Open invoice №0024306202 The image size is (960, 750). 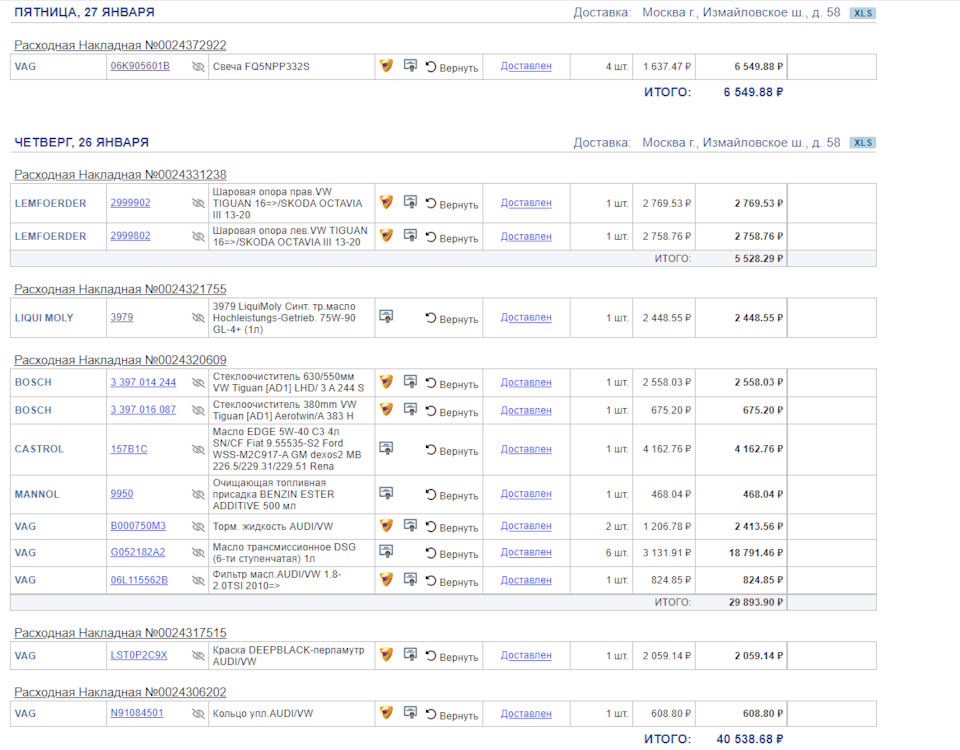(120, 692)
